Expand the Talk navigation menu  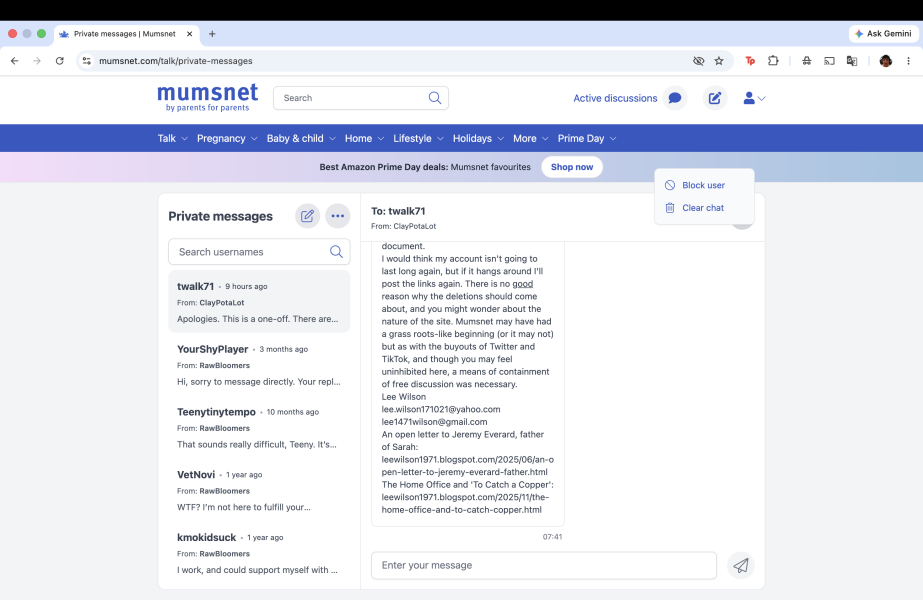coord(172,138)
